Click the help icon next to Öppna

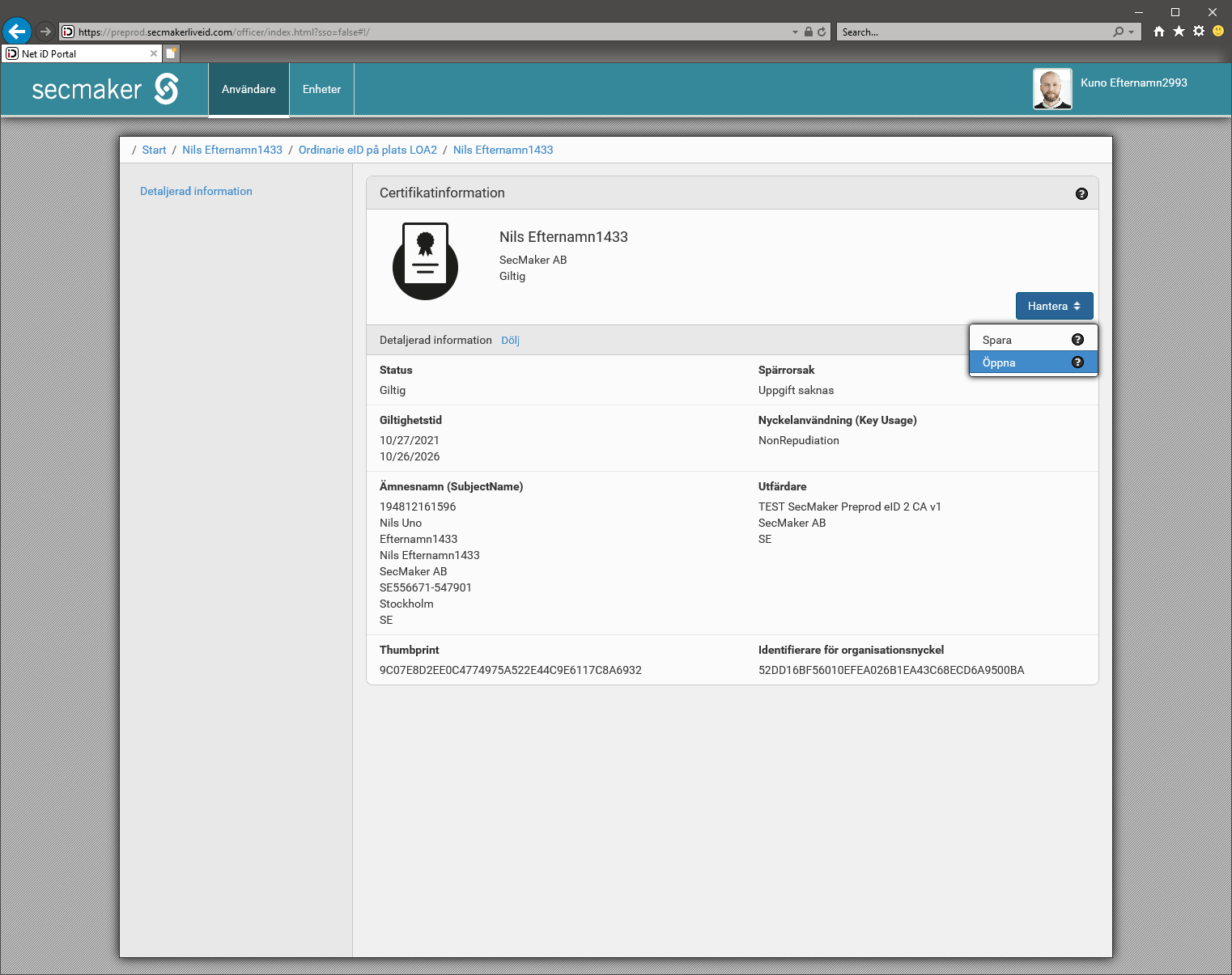click(x=1077, y=362)
